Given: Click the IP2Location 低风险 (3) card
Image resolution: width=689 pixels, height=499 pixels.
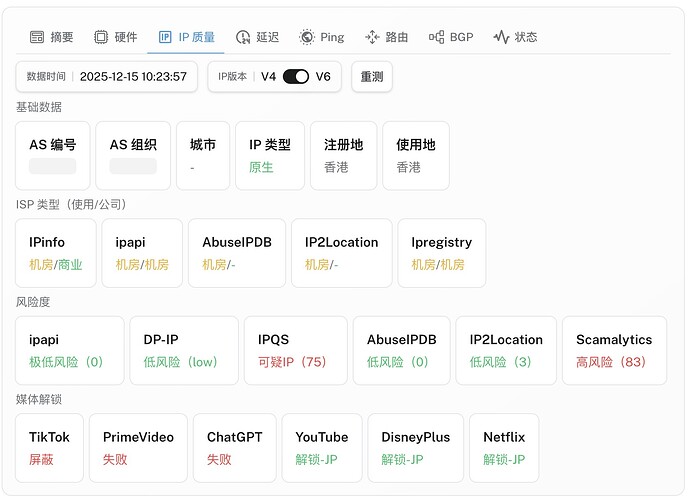Looking at the screenshot, I should pos(506,351).
